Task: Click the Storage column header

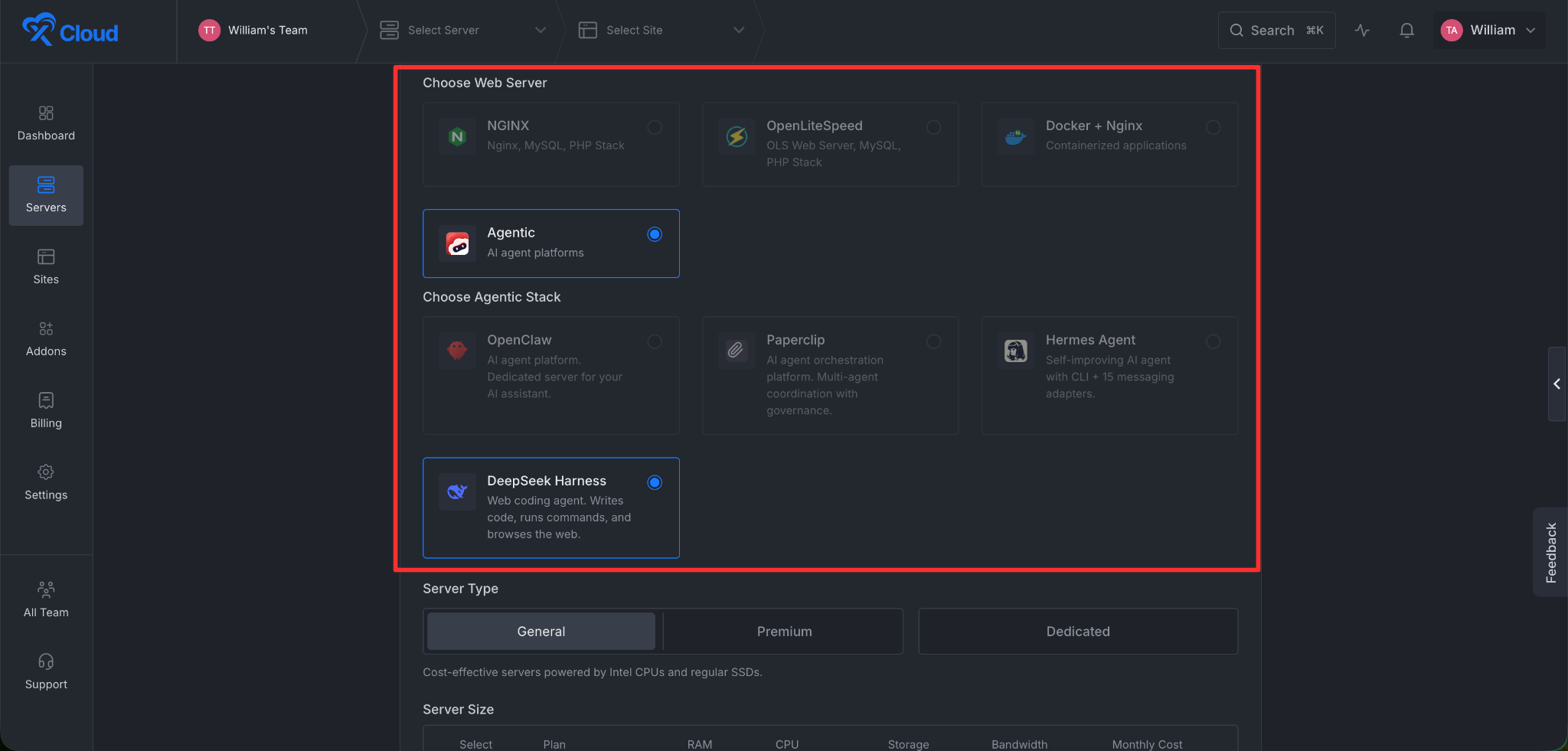Action: click(908, 744)
